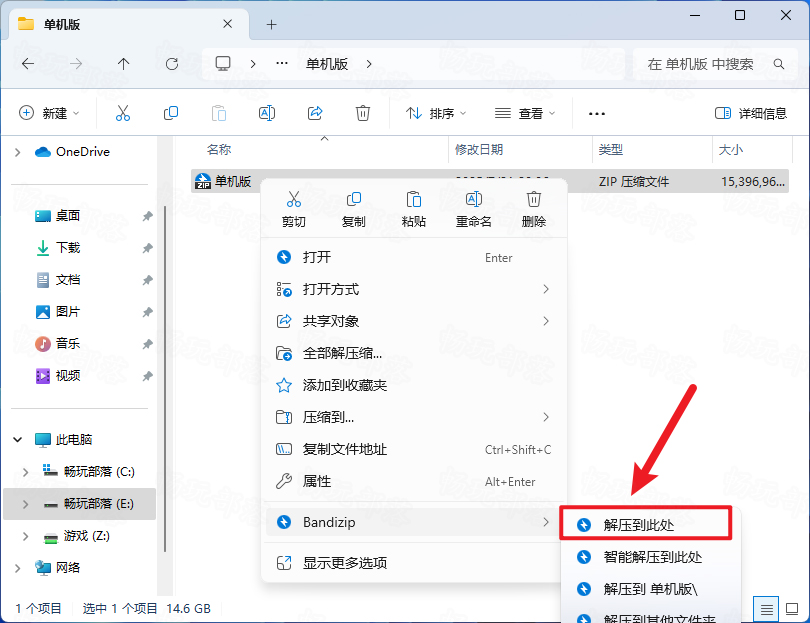Choose 粘贴 in the context menu
This screenshot has width=810, height=623.
click(x=414, y=209)
